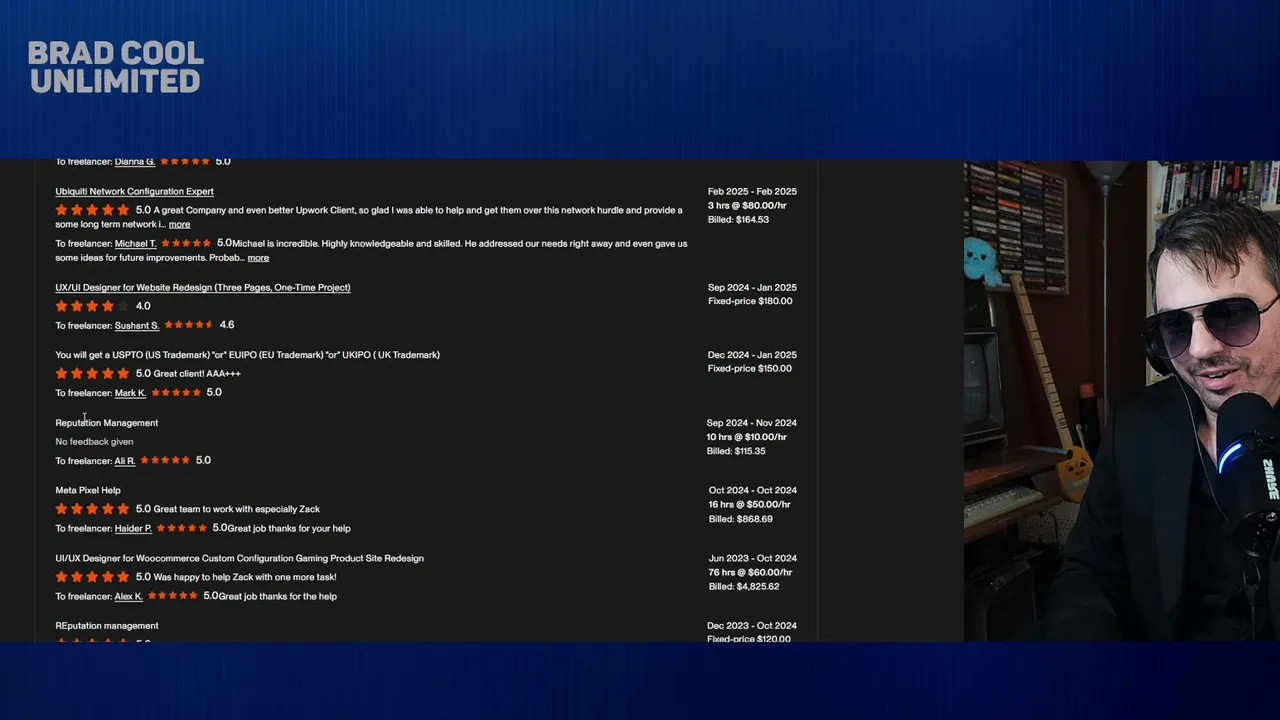Screen dimensions: 1280x720
Task: Open the UX/UI Designer for Website Redesign job
Action: pyautogui.click(x=203, y=288)
